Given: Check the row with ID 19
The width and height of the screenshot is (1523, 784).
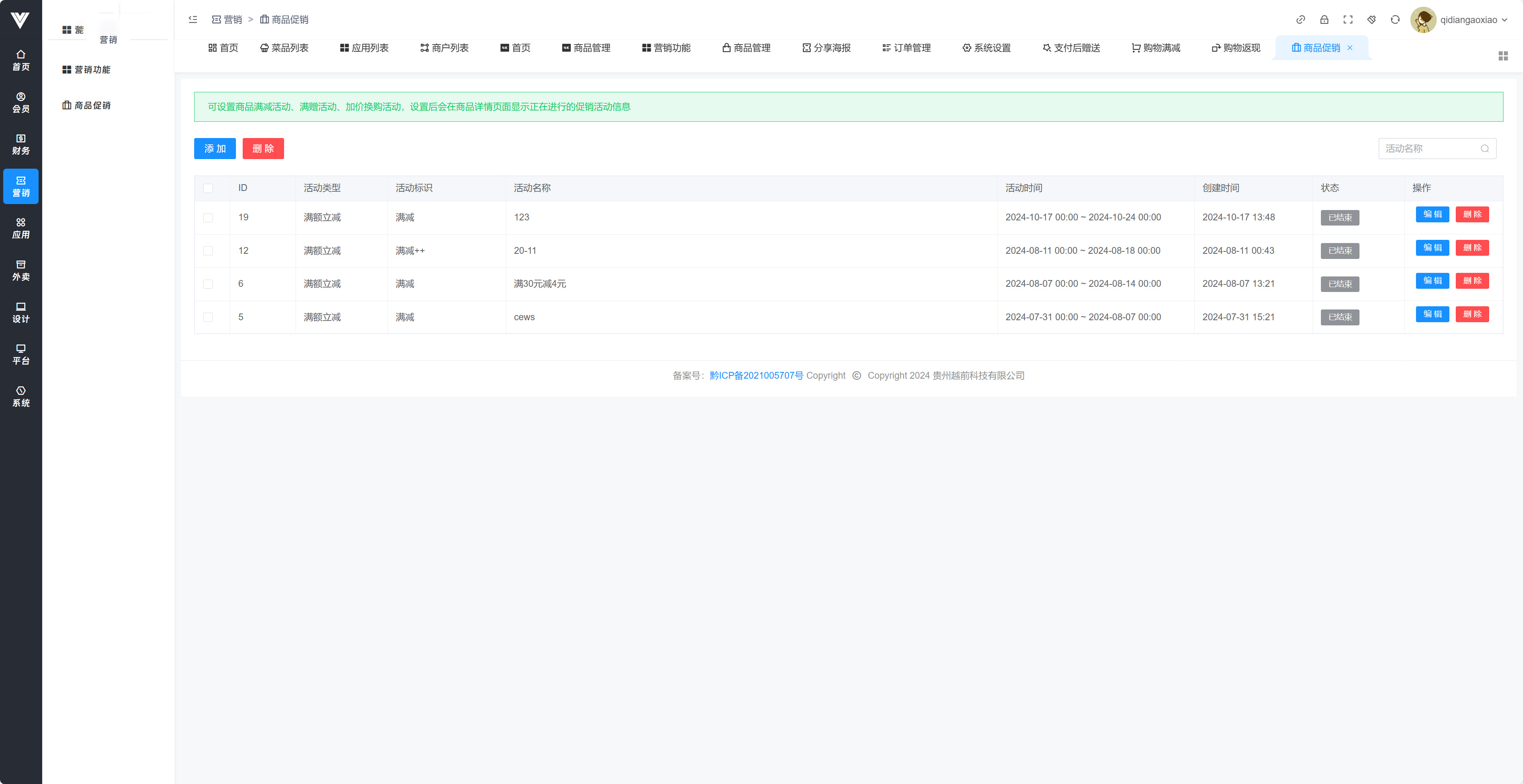Looking at the screenshot, I should 208,218.
